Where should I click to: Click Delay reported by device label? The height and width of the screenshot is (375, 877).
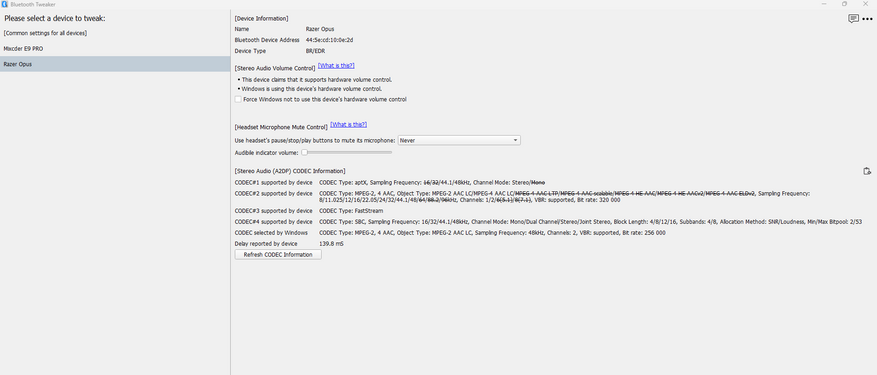coord(266,243)
